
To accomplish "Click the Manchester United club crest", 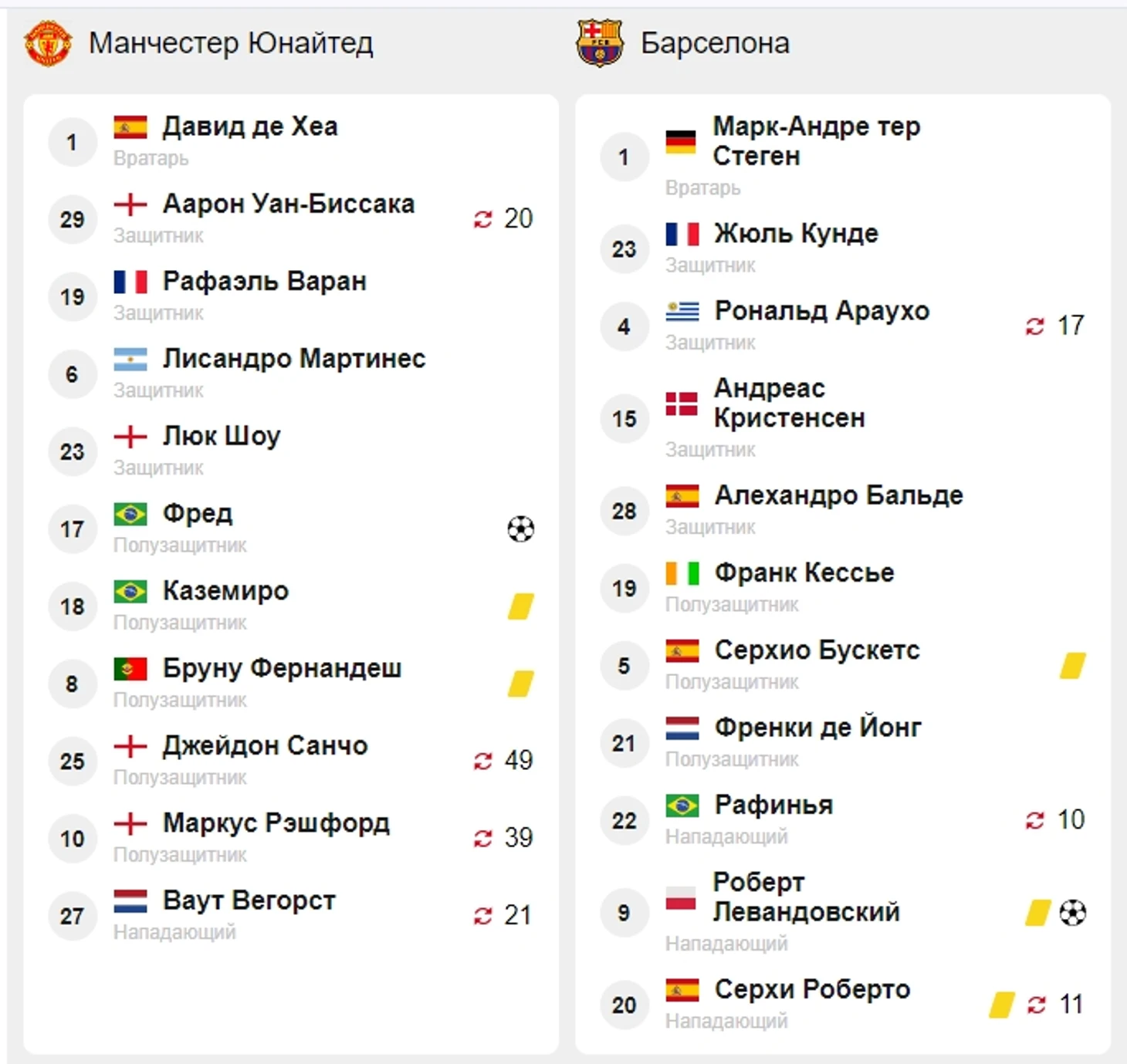I will [48, 43].
